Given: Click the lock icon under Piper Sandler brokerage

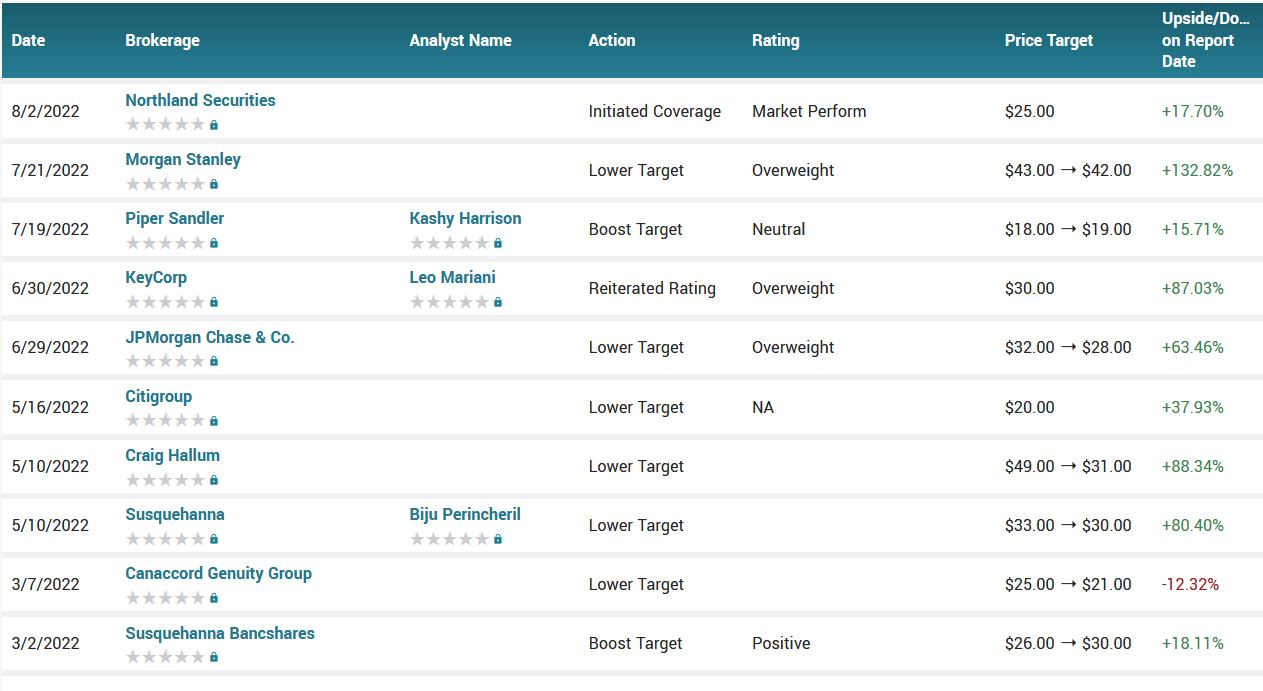Looking at the screenshot, I should click(214, 243).
